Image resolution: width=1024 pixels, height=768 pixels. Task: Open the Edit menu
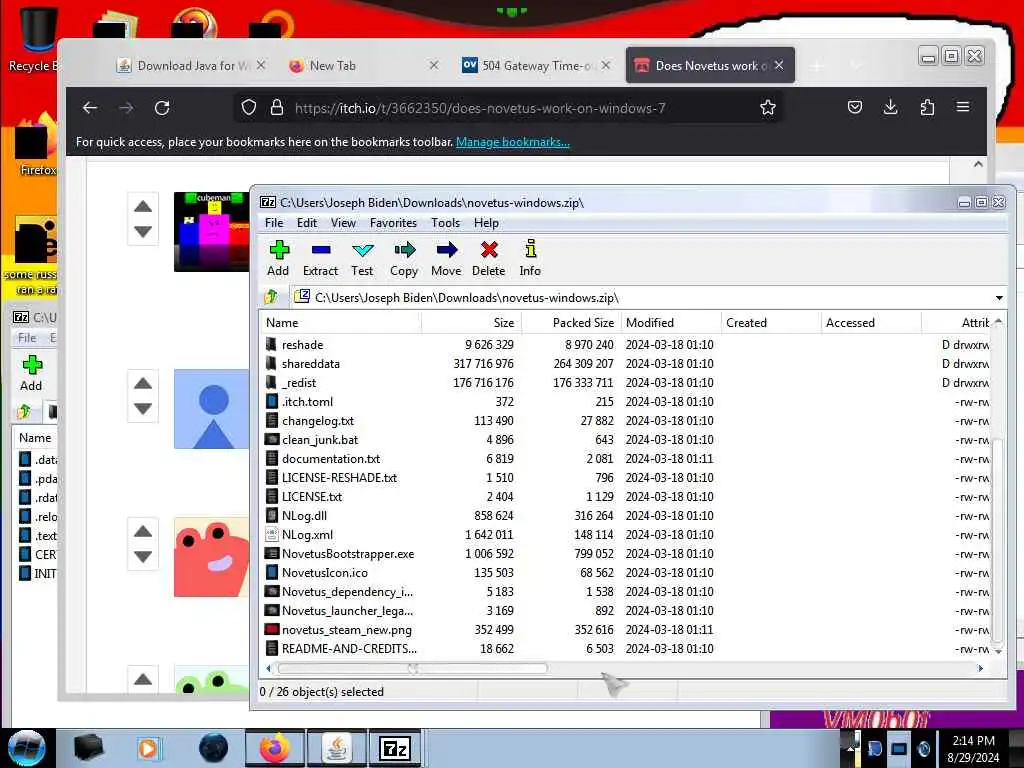click(x=307, y=223)
